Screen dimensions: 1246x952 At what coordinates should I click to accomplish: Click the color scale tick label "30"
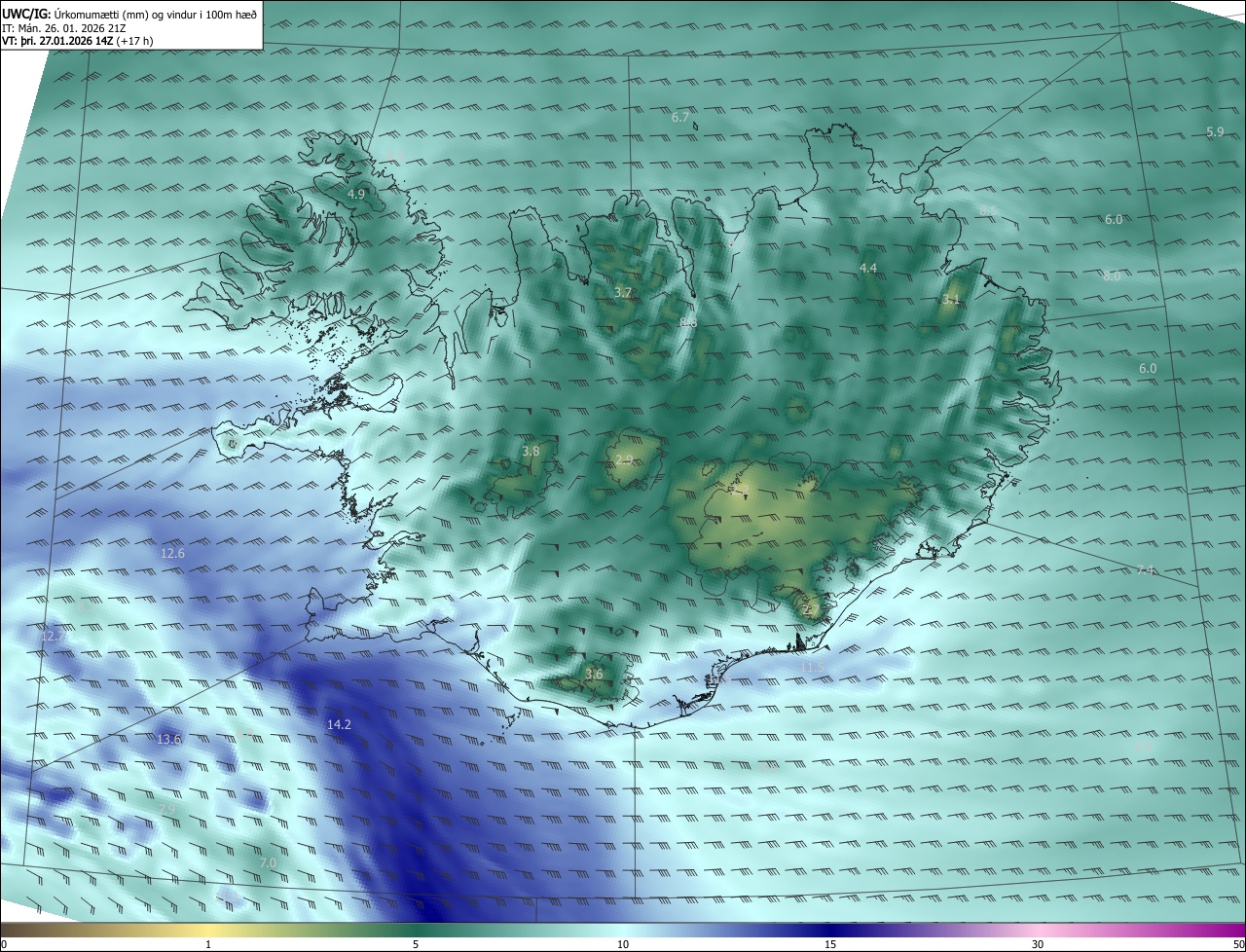point(1038,944)
